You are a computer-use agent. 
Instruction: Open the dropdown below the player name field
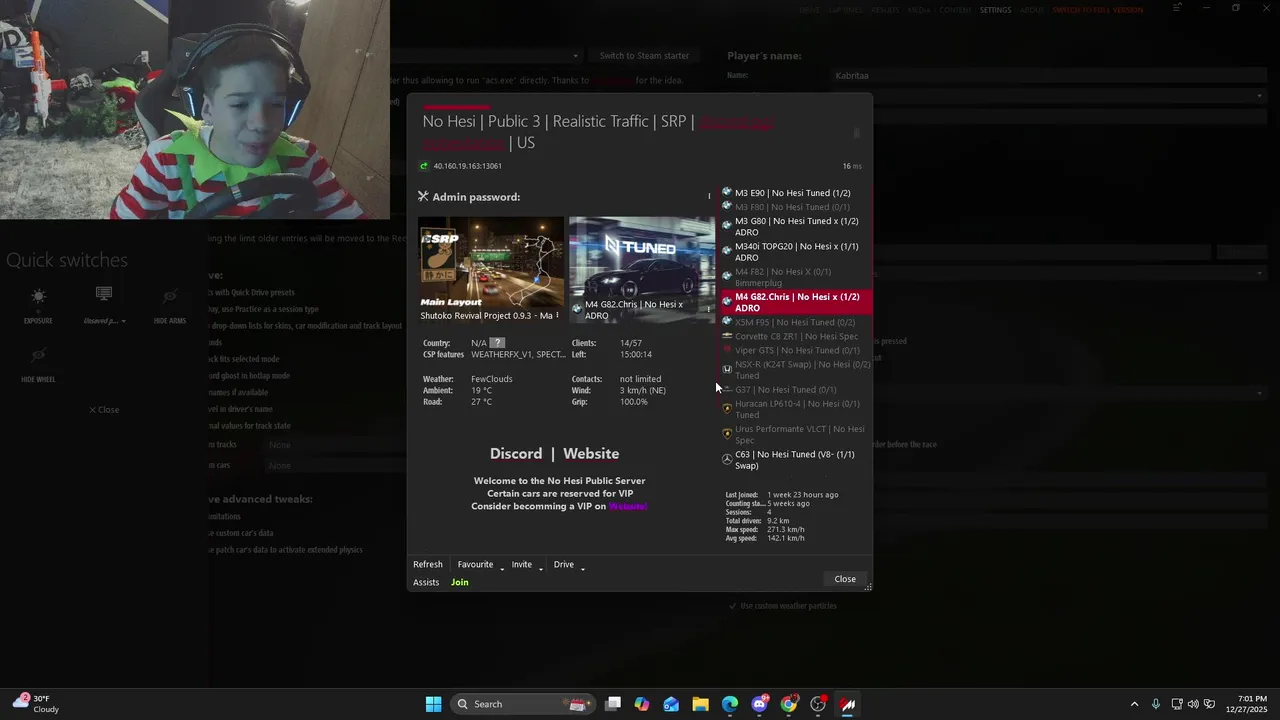tap(1047, 96)
